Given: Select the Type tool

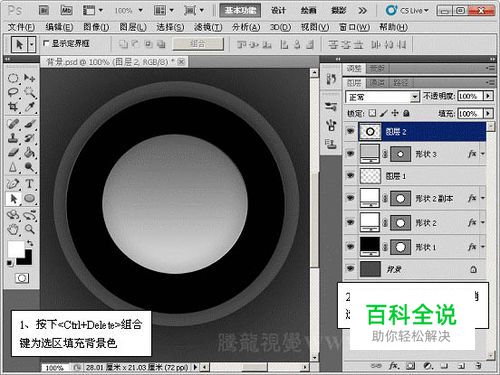Looking at the screenshot, I should coord(29,184).
